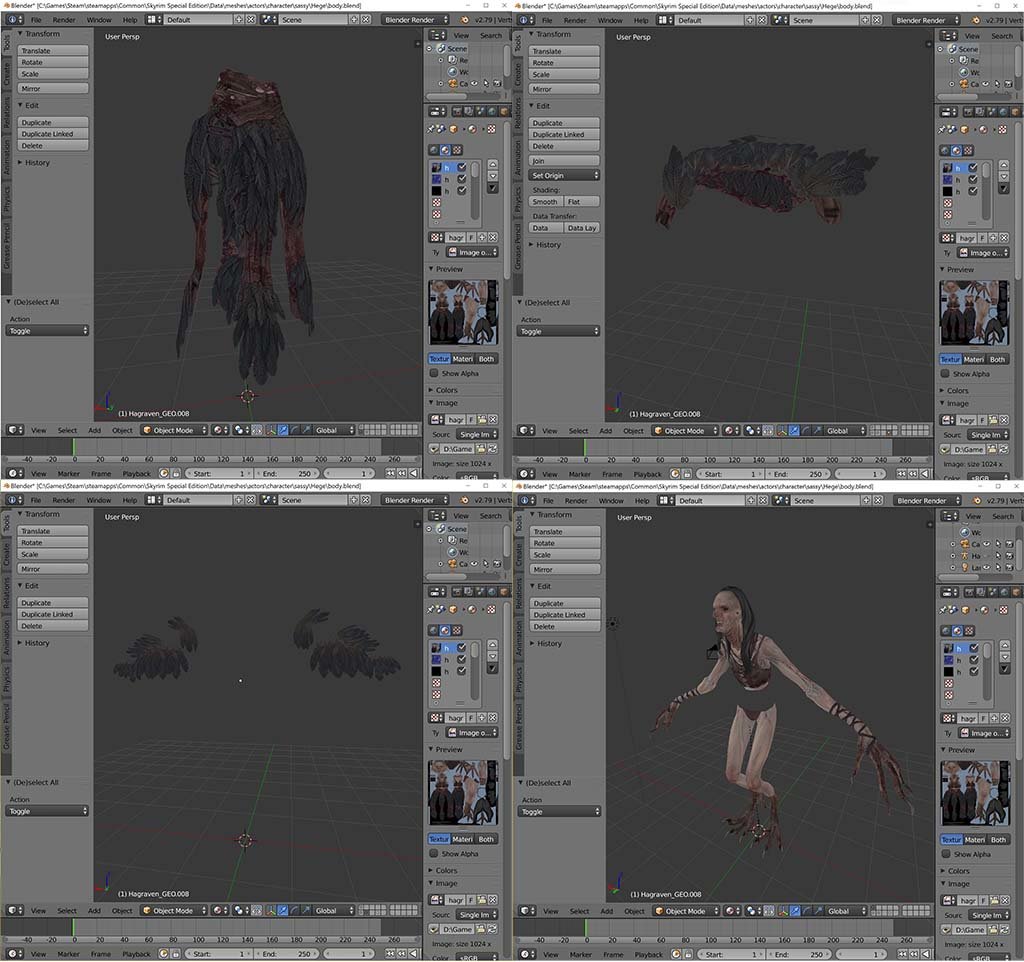Open the Image texture type dropdown in the feathered torso window
Viewport: 1024px width, 962px height.
point(472,252)
